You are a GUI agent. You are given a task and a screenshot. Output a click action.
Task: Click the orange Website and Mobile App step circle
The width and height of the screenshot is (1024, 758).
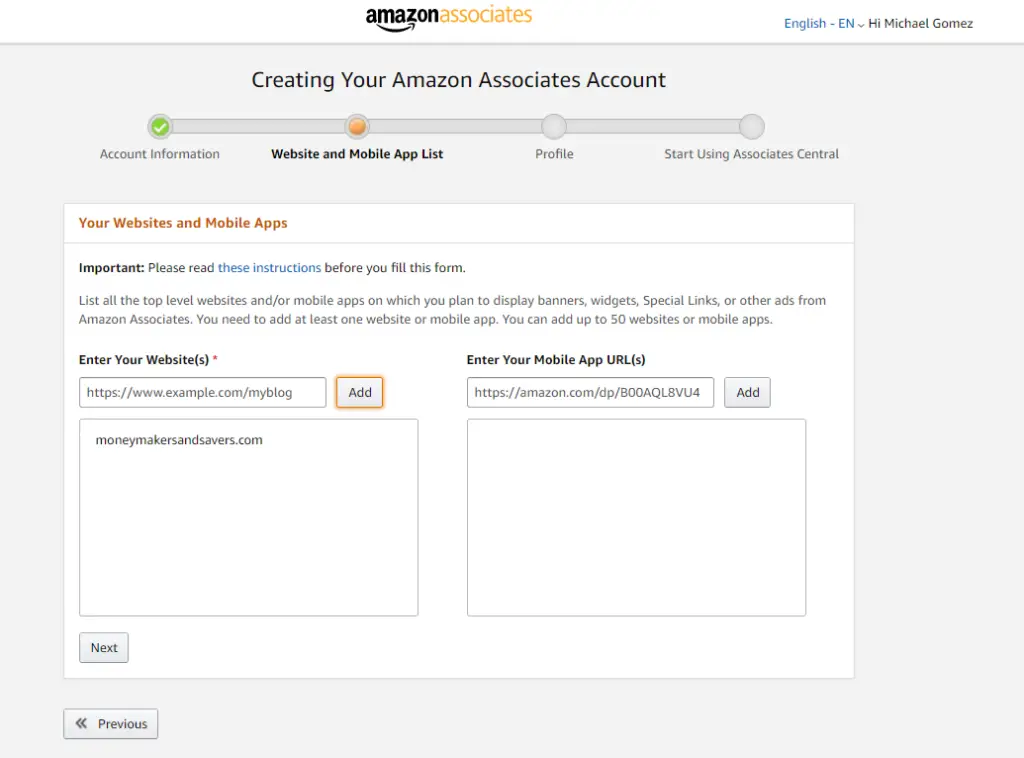click(x=357, y=127)
